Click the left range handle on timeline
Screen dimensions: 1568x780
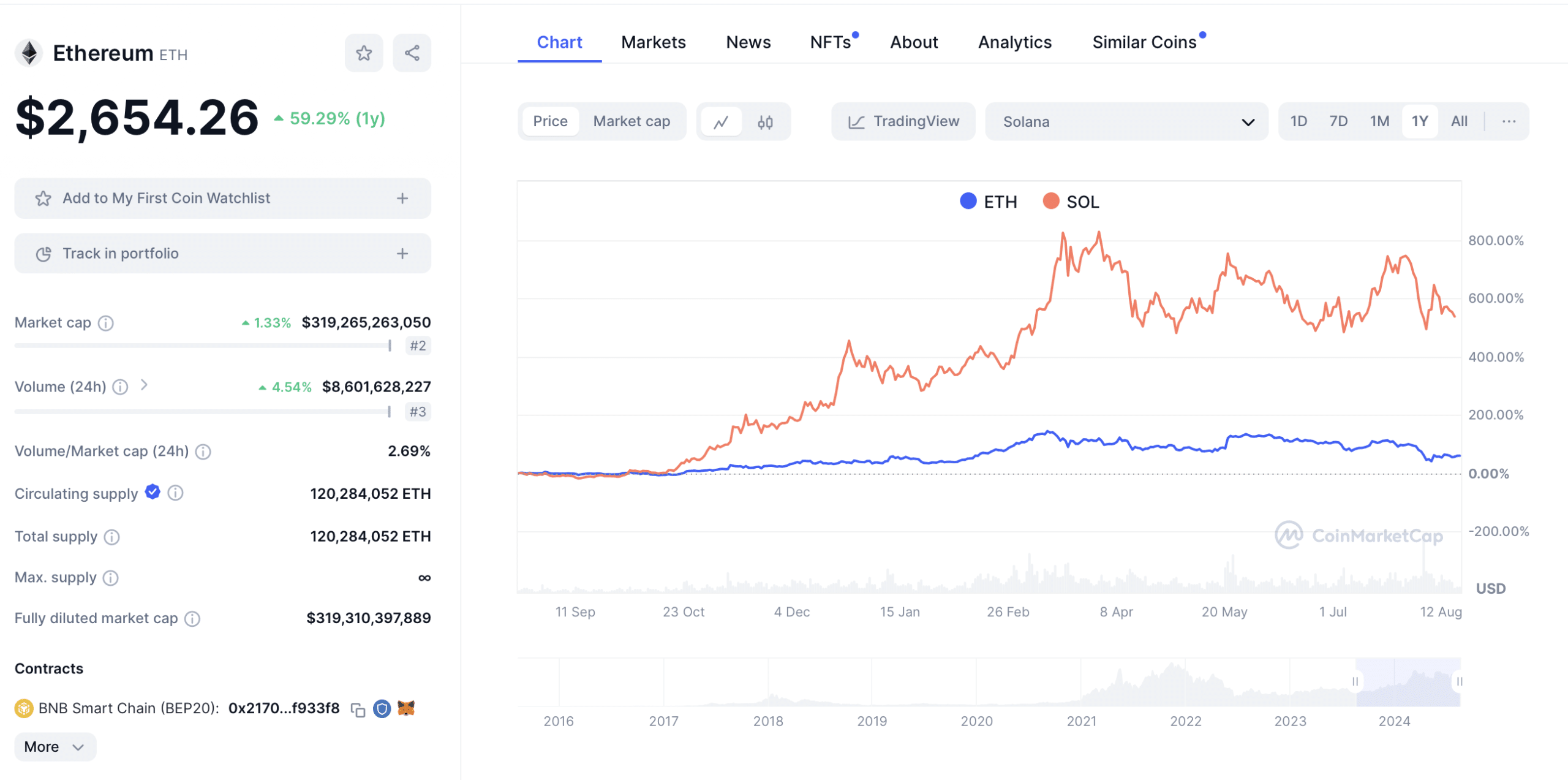1355,682
